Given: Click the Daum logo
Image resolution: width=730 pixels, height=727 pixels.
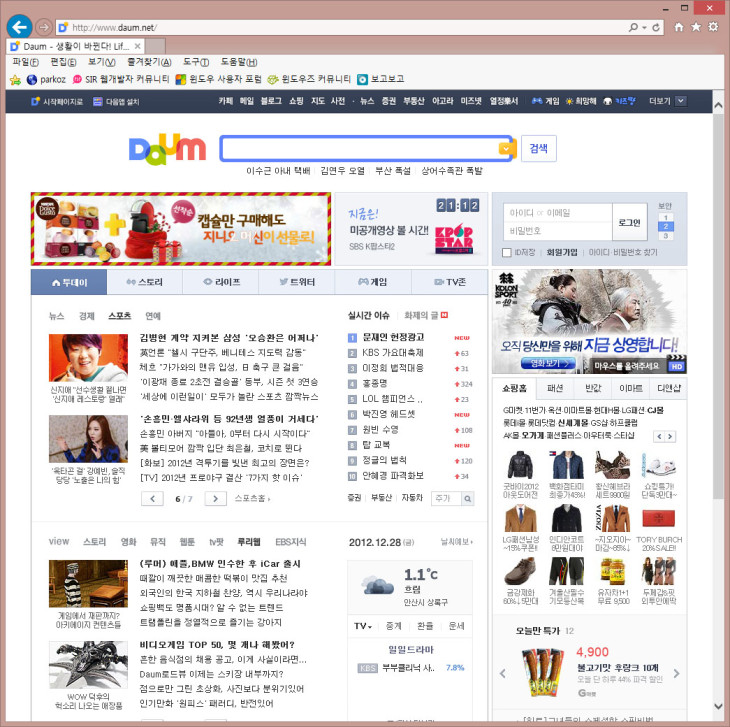Looking at the screenshot, I should coord(167,149).
